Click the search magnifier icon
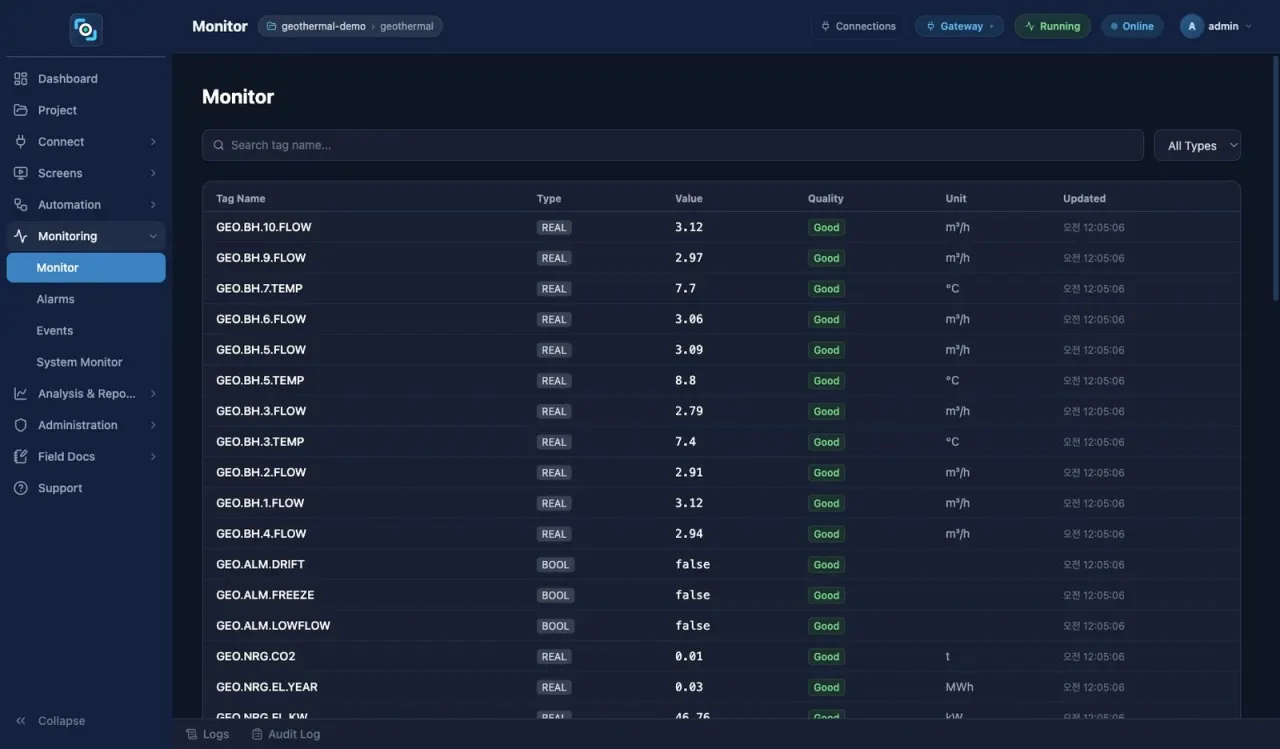Screen dimensions: 1280x749 [219, 145]
